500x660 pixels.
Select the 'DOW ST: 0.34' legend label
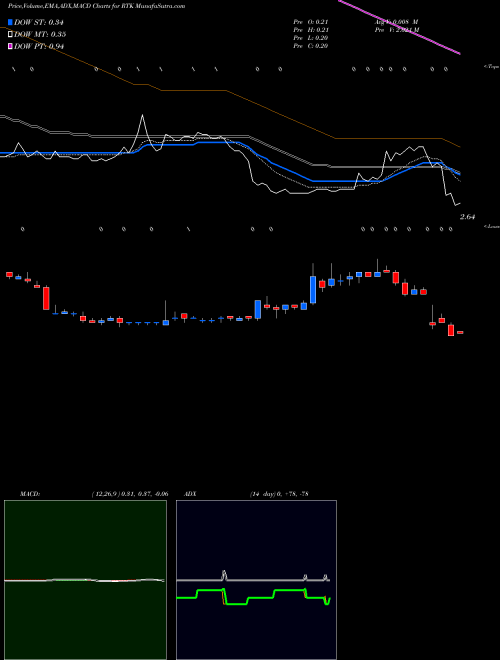coord(39,22)
